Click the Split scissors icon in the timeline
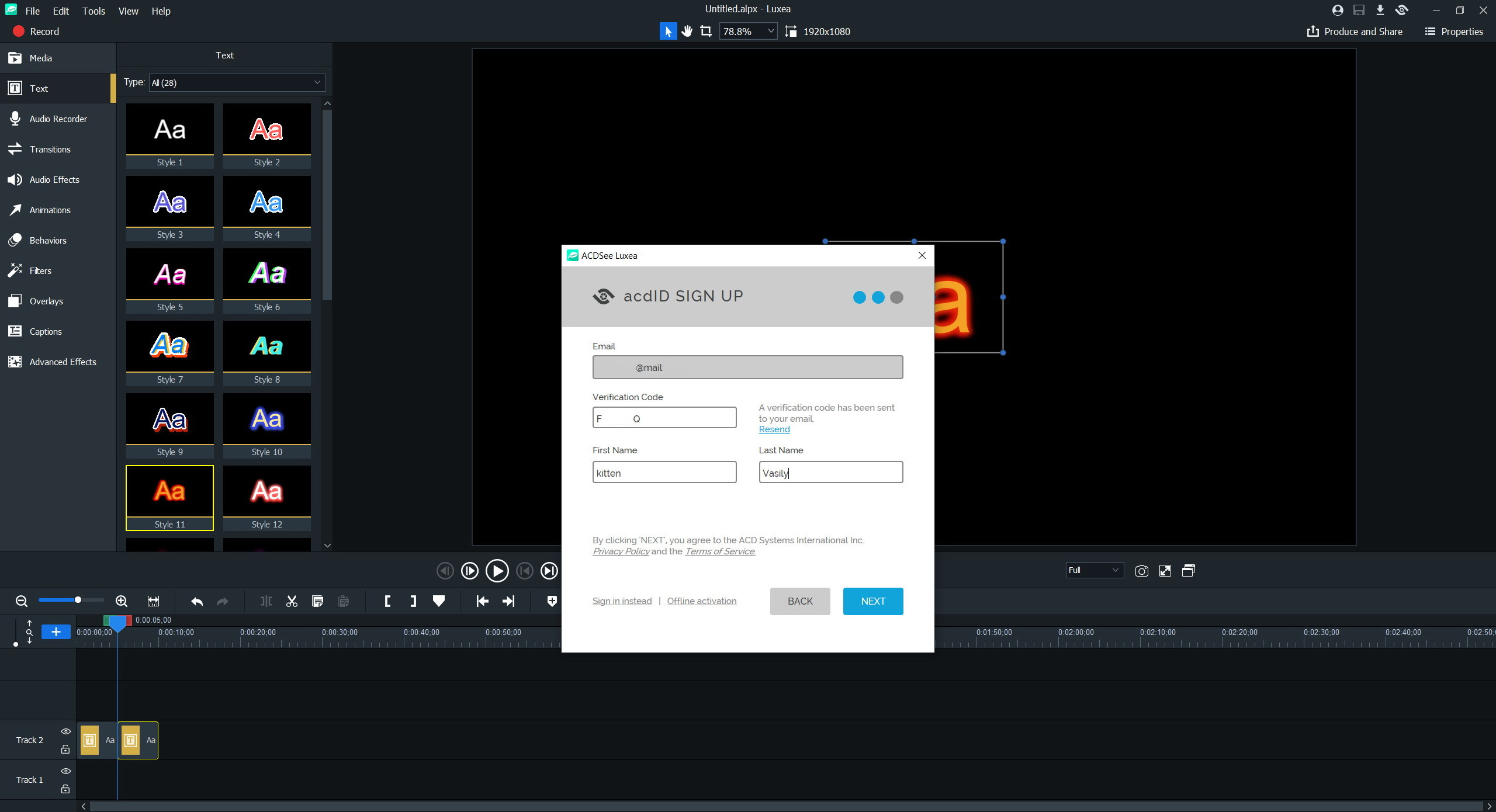The image size is (1496, 812). [292, 601]
